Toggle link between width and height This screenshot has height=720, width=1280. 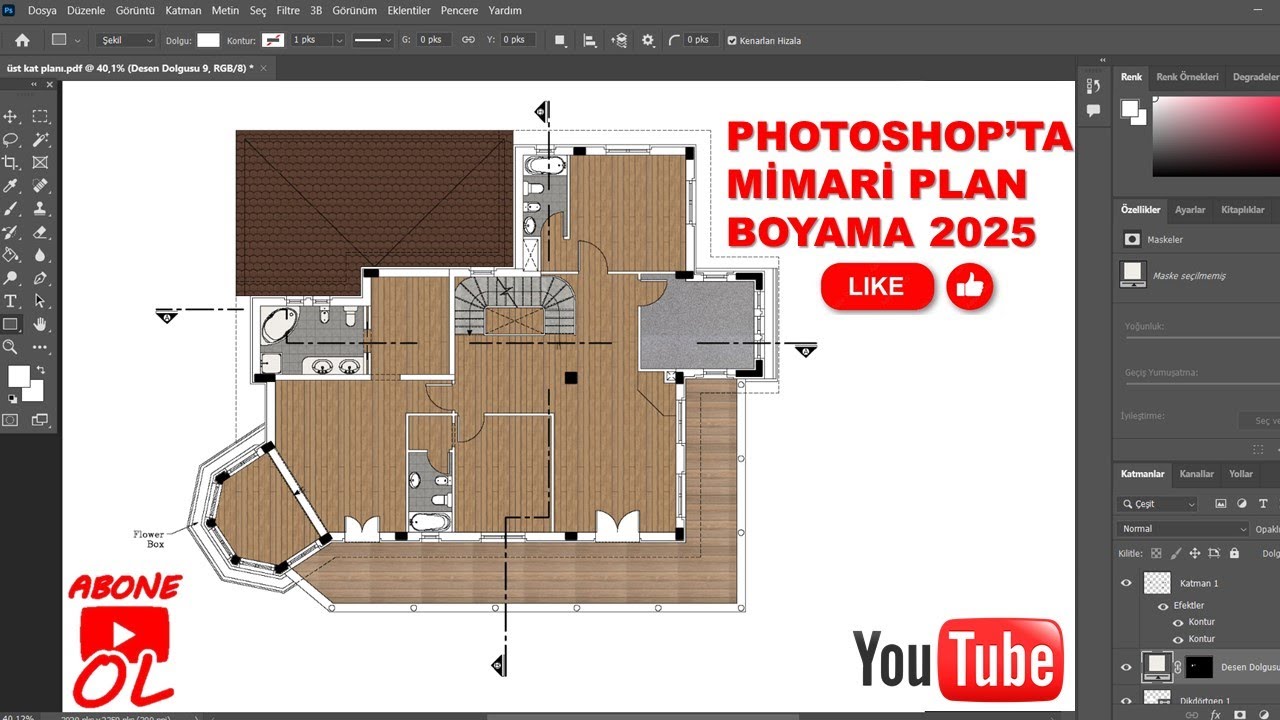468,40
